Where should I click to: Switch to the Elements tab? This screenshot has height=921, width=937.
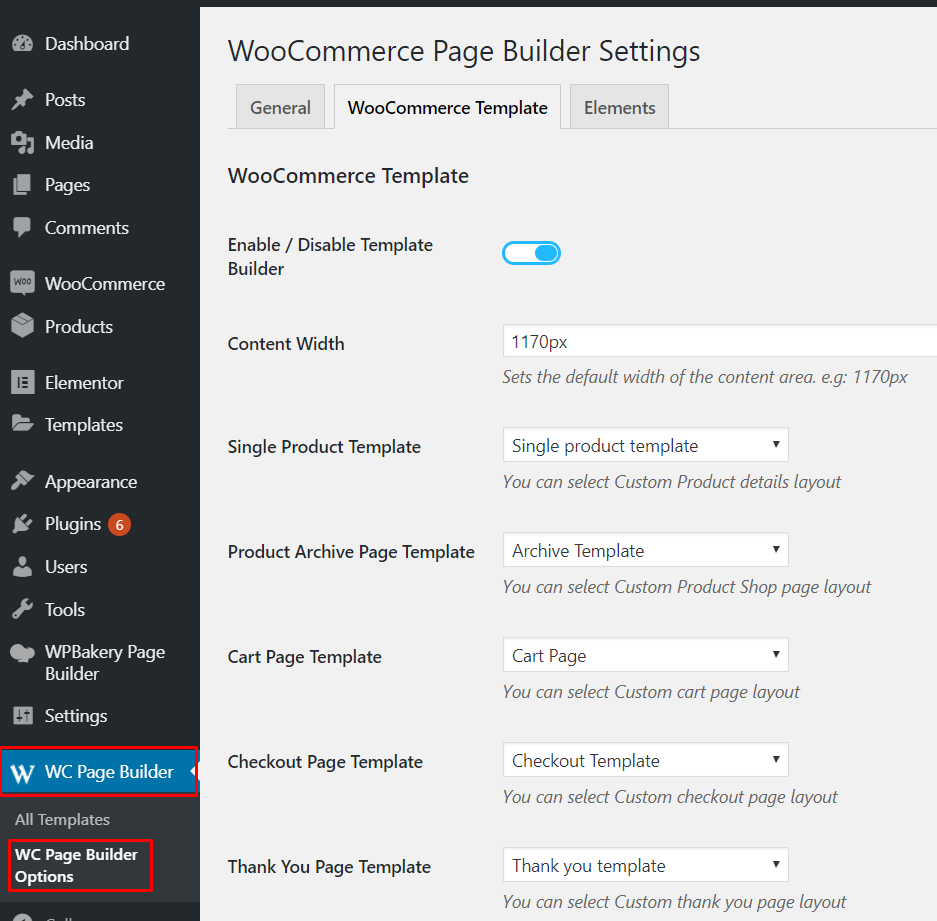(x=619, y=108)
